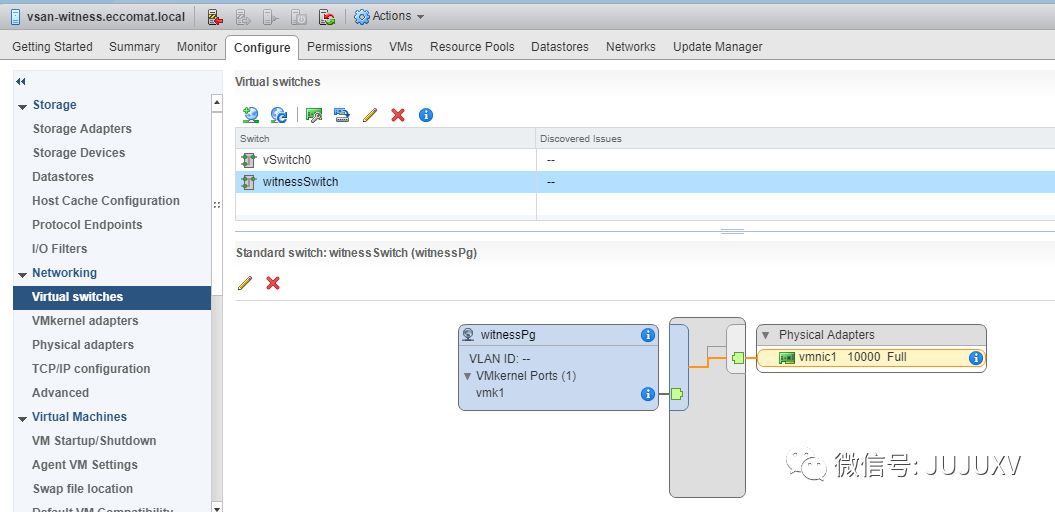
Task: Click the sidebar scroll down arrow
Action: click(x=217, y=508)
